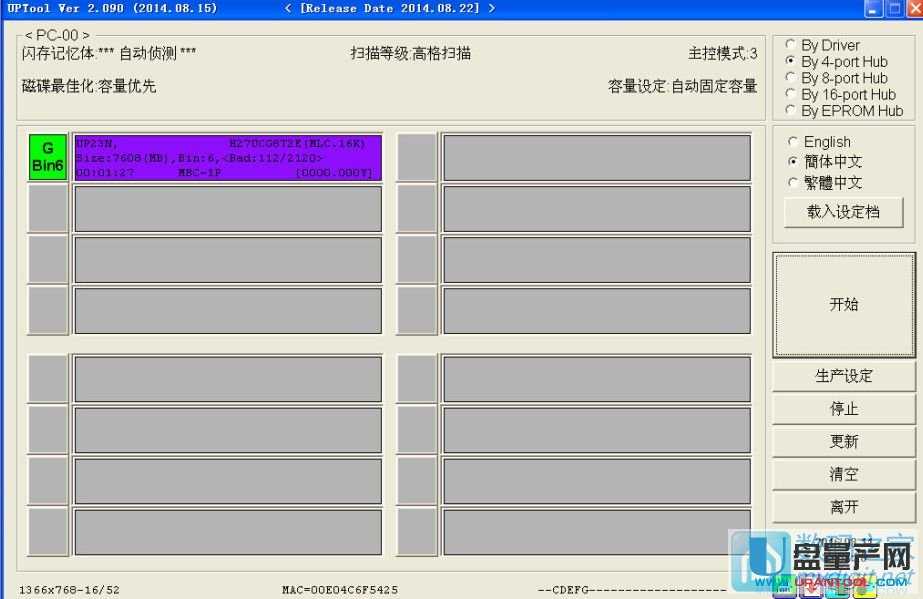
Task: Open 生产设定 production settings
Action: (843, 376)
